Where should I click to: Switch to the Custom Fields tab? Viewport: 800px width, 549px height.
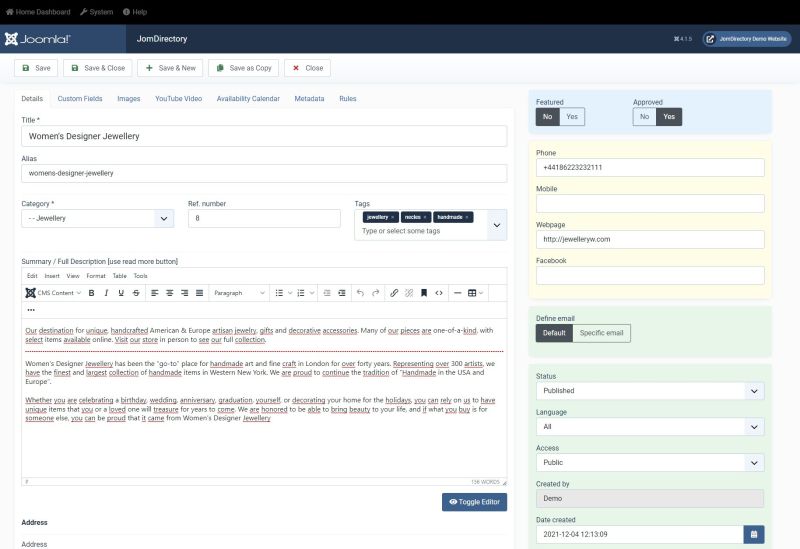pos(80,99)
